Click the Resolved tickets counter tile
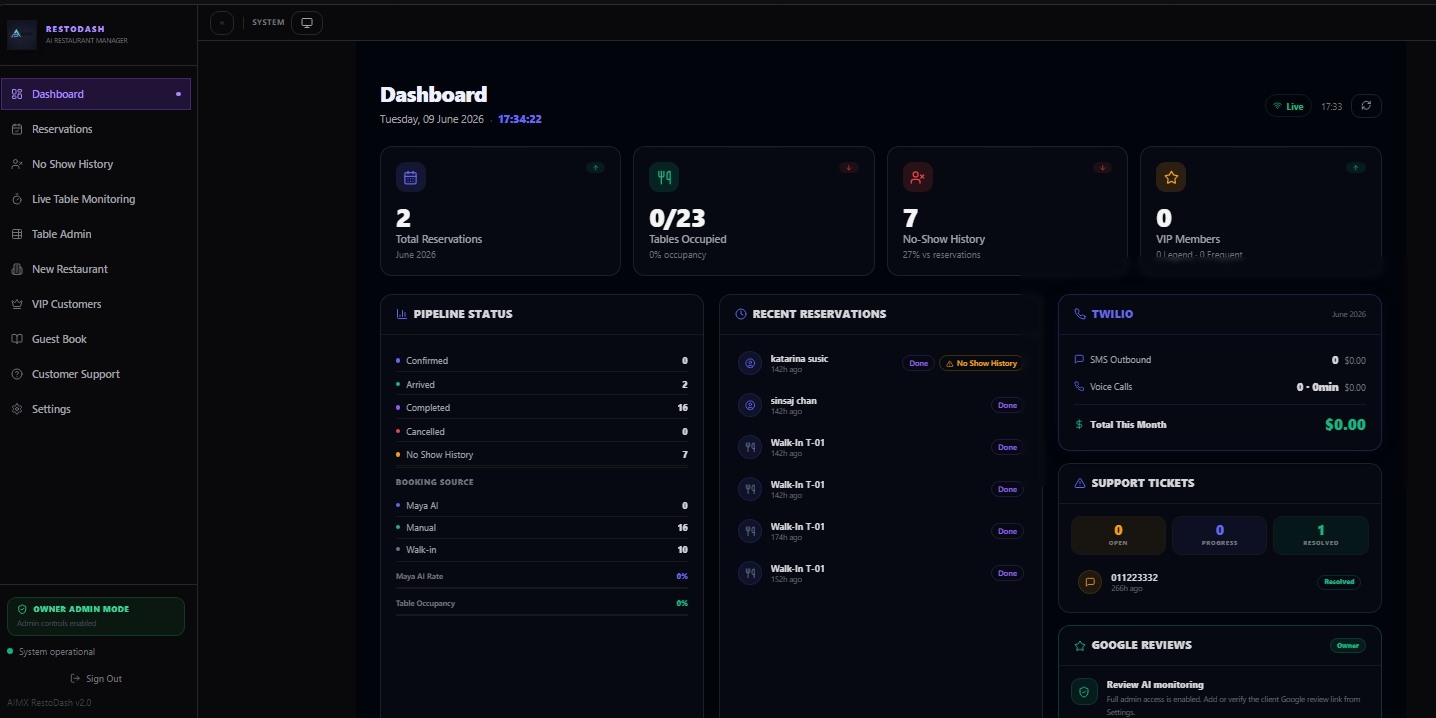Viewport: 1436px width, 718px height. [1321, 535]
